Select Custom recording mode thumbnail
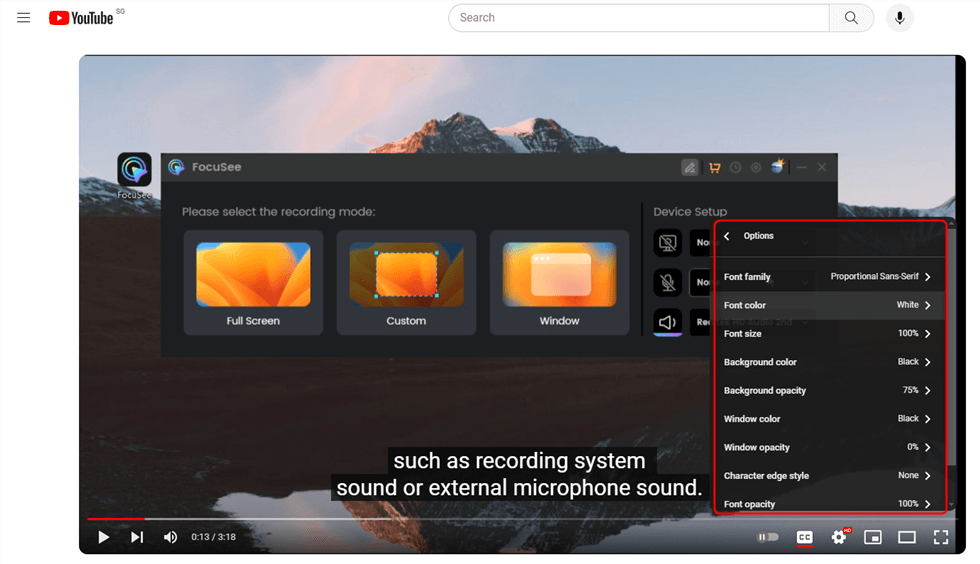This screenshot has height=564, width=980. pos(406,274)
